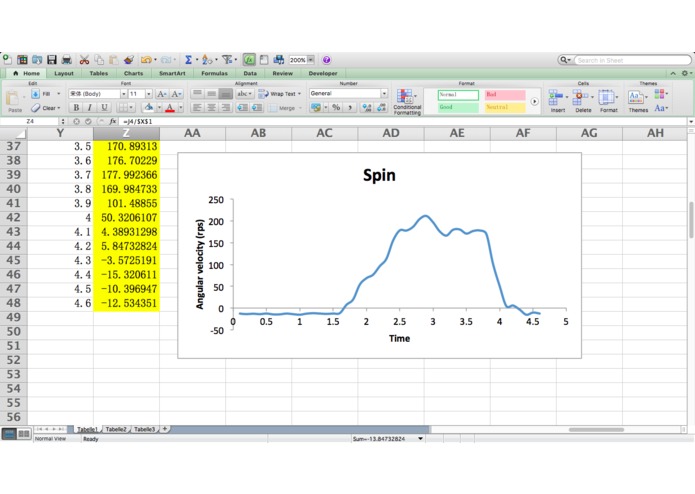
Task: Click the sort A-Z icon
Action: pyautogui.click(x=206, y=59)
